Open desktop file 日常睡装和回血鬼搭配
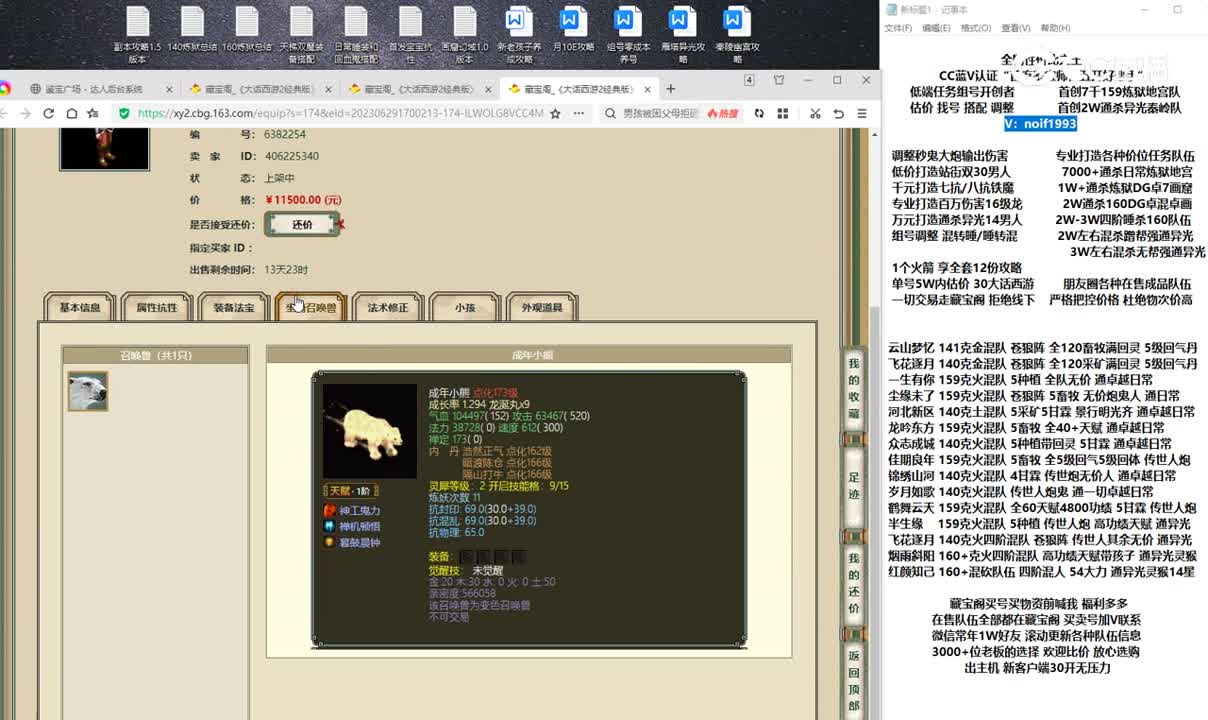Viewport: 1208px width, 720px height. 356,35
